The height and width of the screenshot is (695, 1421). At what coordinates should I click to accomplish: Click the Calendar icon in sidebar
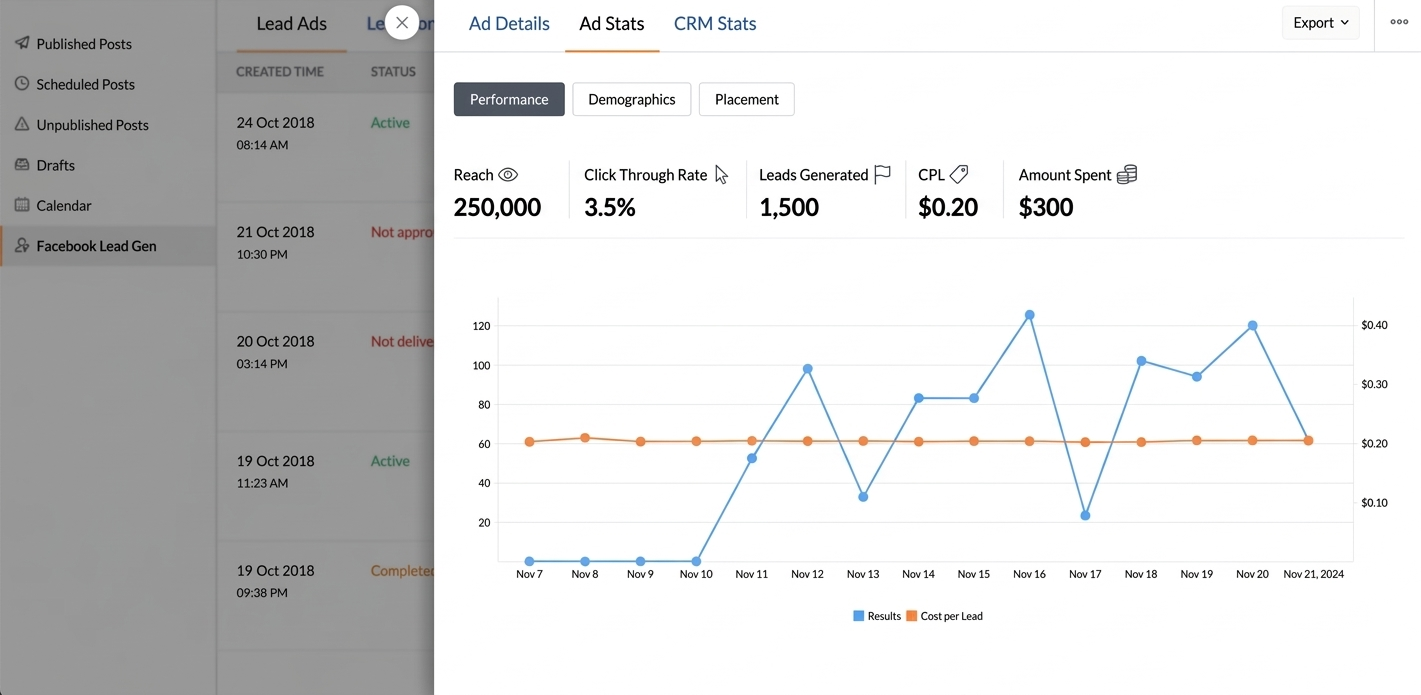22,205
